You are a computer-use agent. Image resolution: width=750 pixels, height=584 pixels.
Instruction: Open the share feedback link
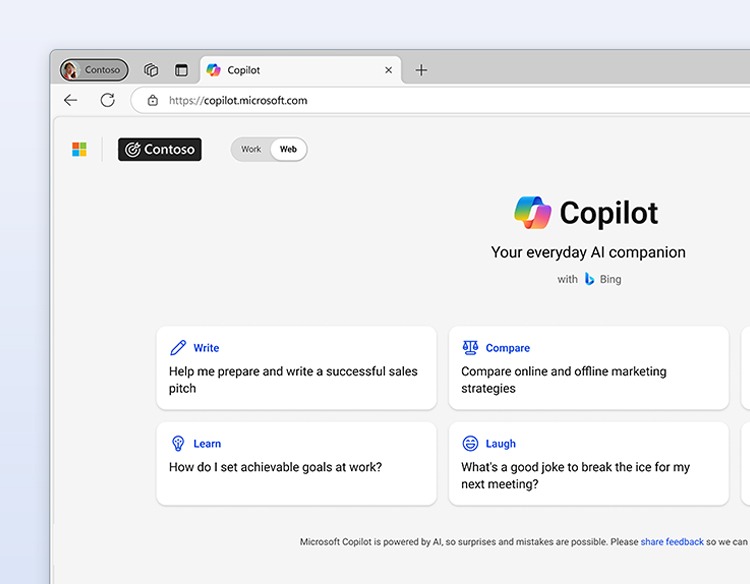672,542
